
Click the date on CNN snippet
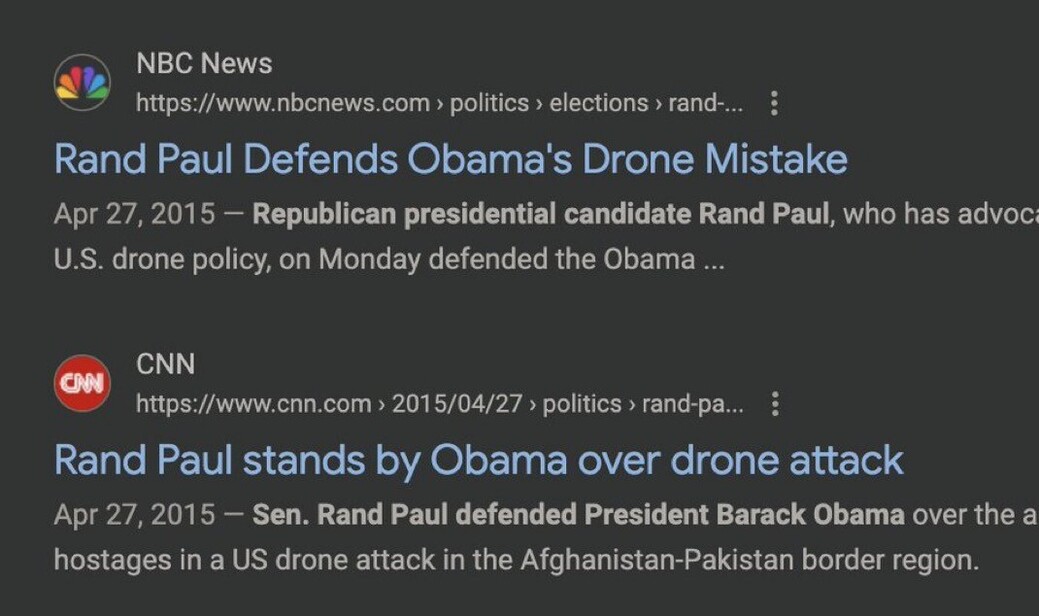coord(134,515)
